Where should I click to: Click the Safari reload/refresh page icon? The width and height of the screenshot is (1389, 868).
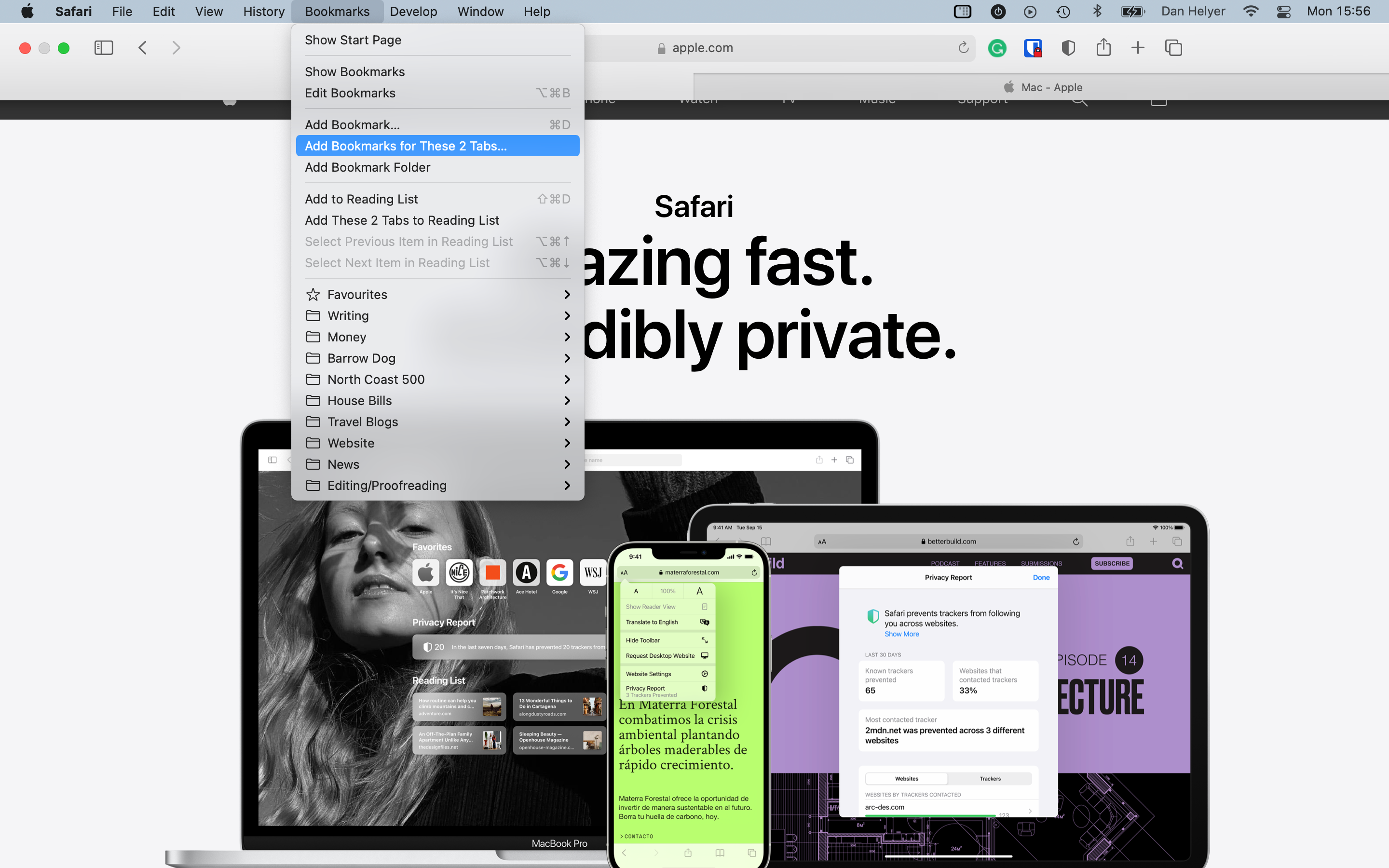[963, 47]
